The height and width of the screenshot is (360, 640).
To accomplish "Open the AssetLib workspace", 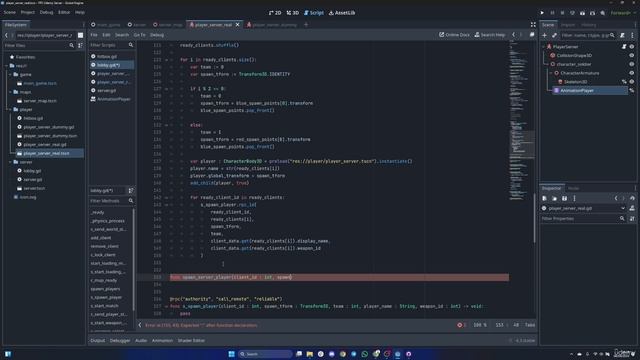I will [342, 13].
